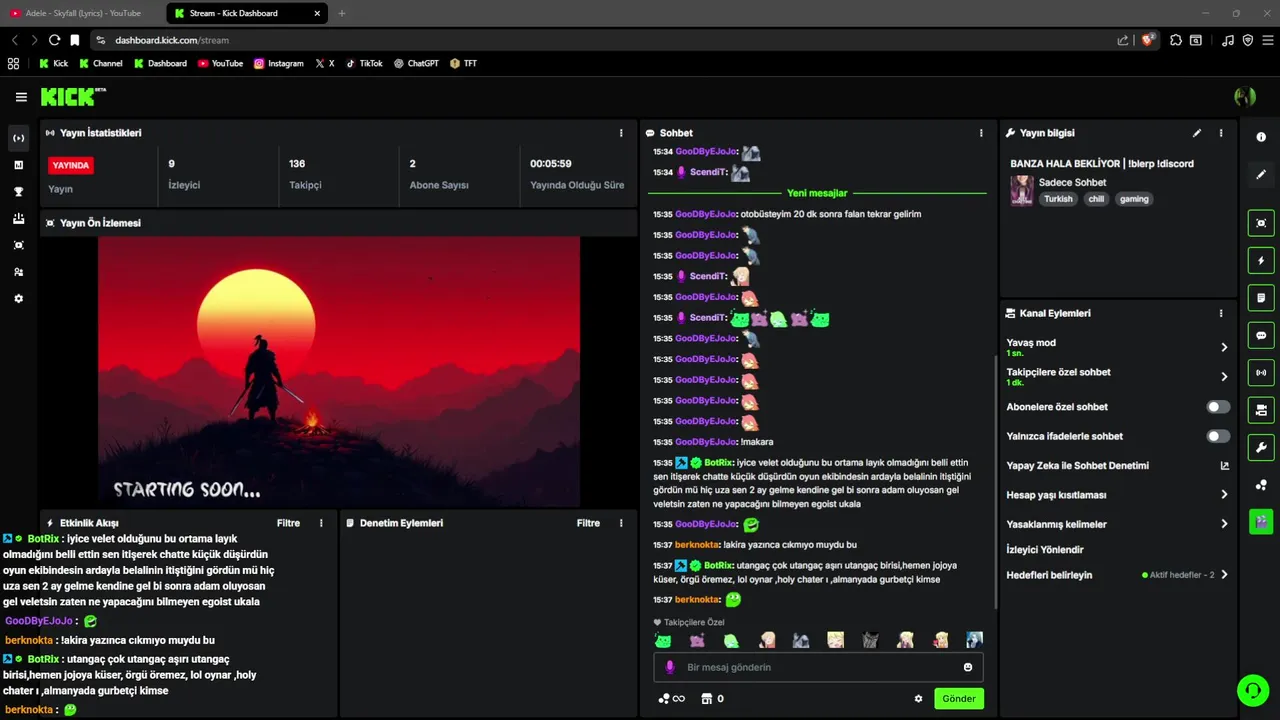Screen dimensions: 1280x720
Task: Open Yayın İstatistikleri panel three-dot menu
Action: pyautogui.click(x=621, y=133)
